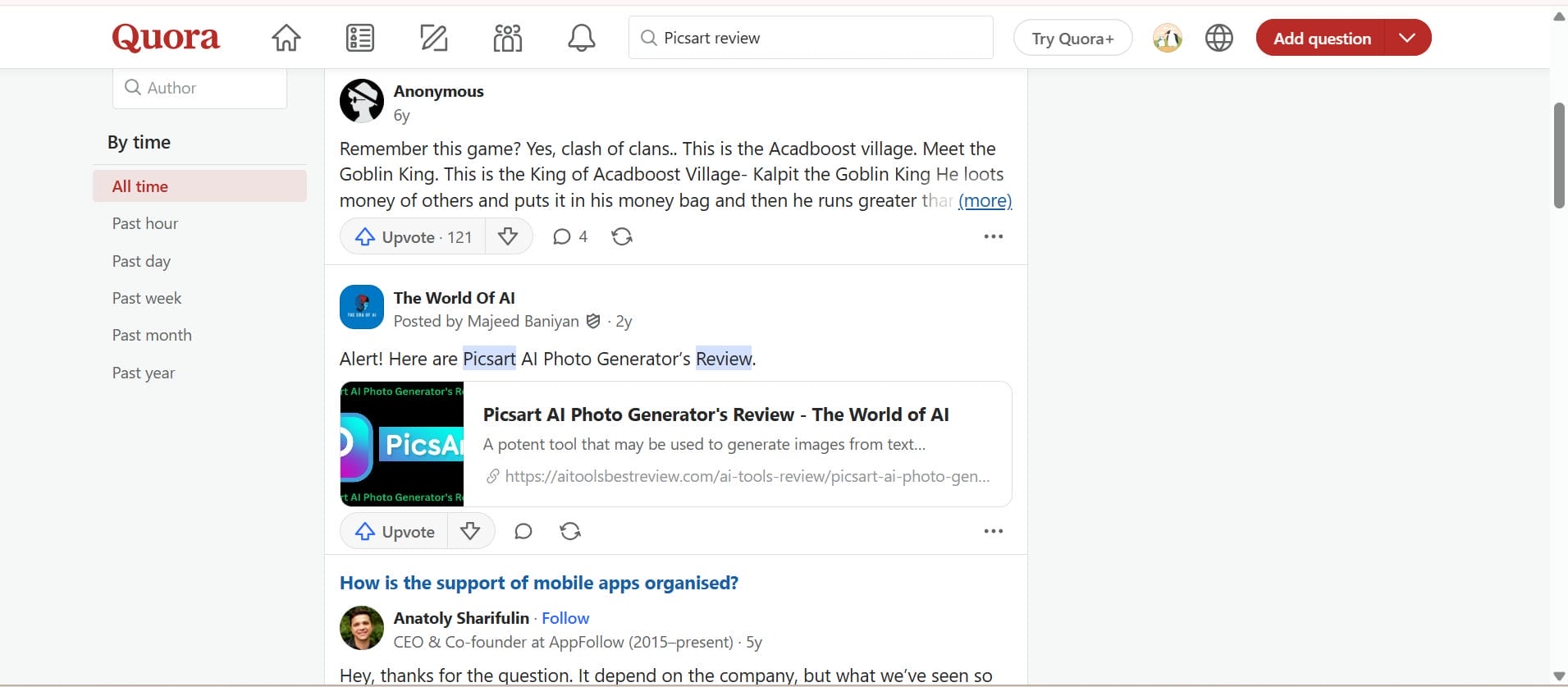The height and width of the screenshot is (687, 1568).
Task: Focus the Author filter field
Action: coord(199,88)
